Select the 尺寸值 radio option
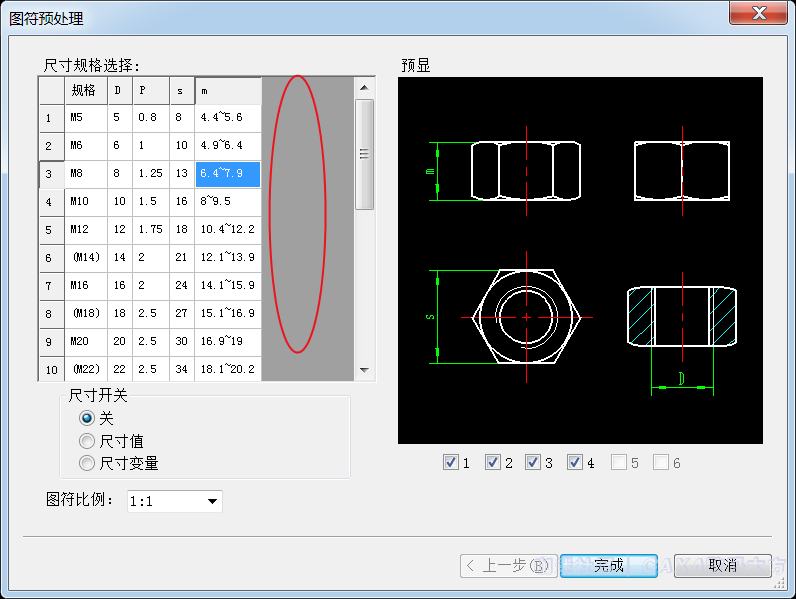Image resolution: width=796 pixels, height=599 pixels. tap(87, 441)
